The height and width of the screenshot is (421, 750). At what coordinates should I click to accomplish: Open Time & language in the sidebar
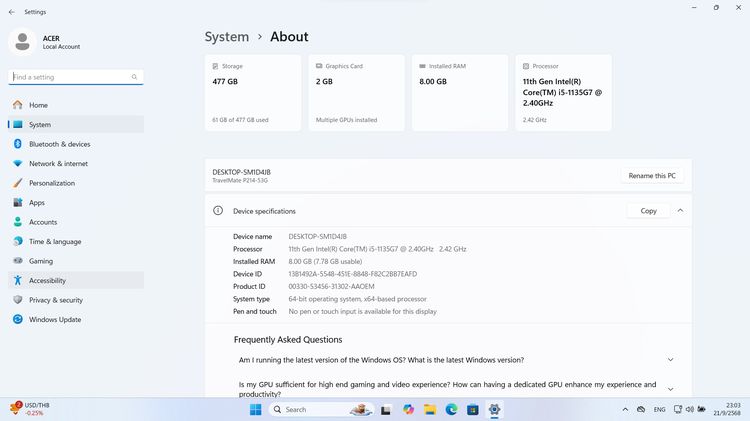tap(55, 241)
